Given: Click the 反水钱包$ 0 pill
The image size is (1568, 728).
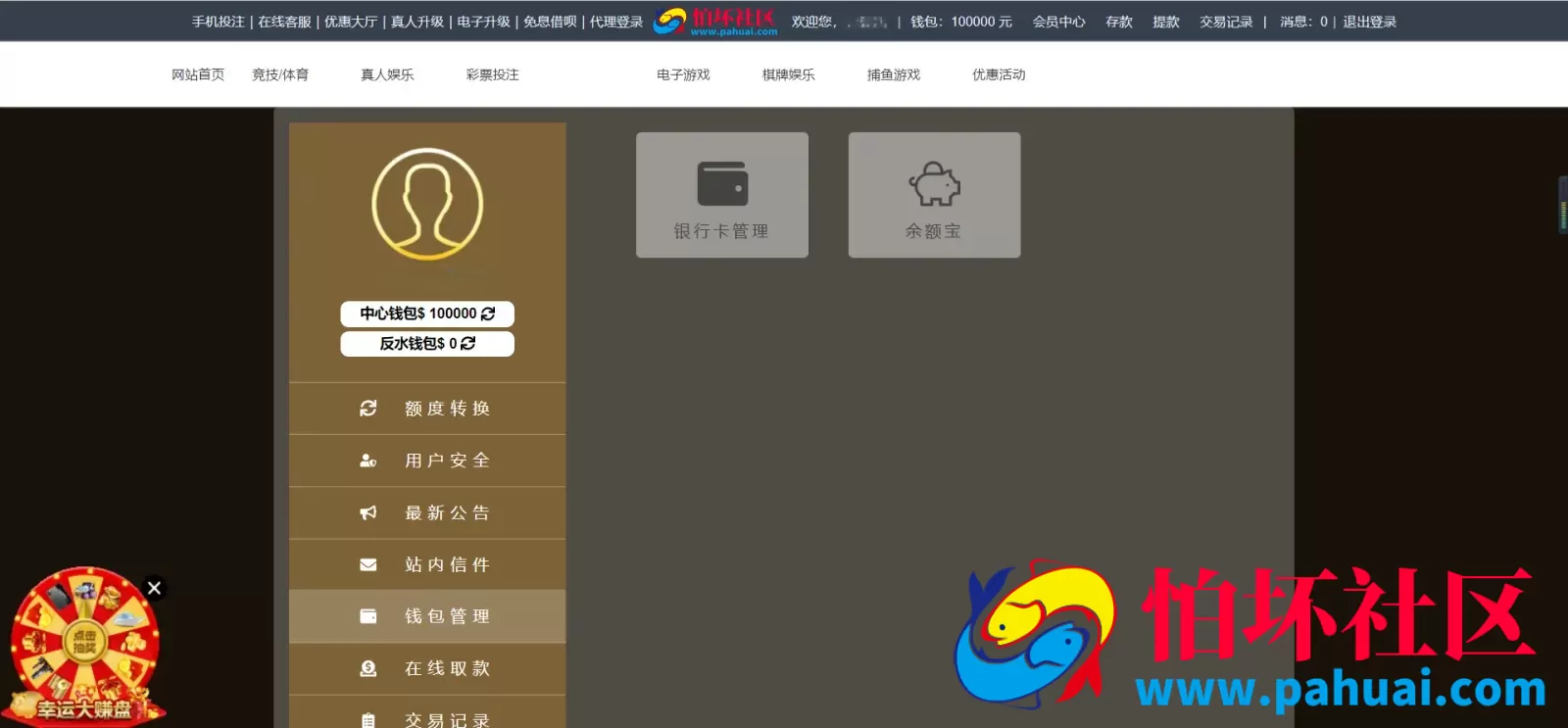Looking at the screenshot, I should tap(427, 343).
